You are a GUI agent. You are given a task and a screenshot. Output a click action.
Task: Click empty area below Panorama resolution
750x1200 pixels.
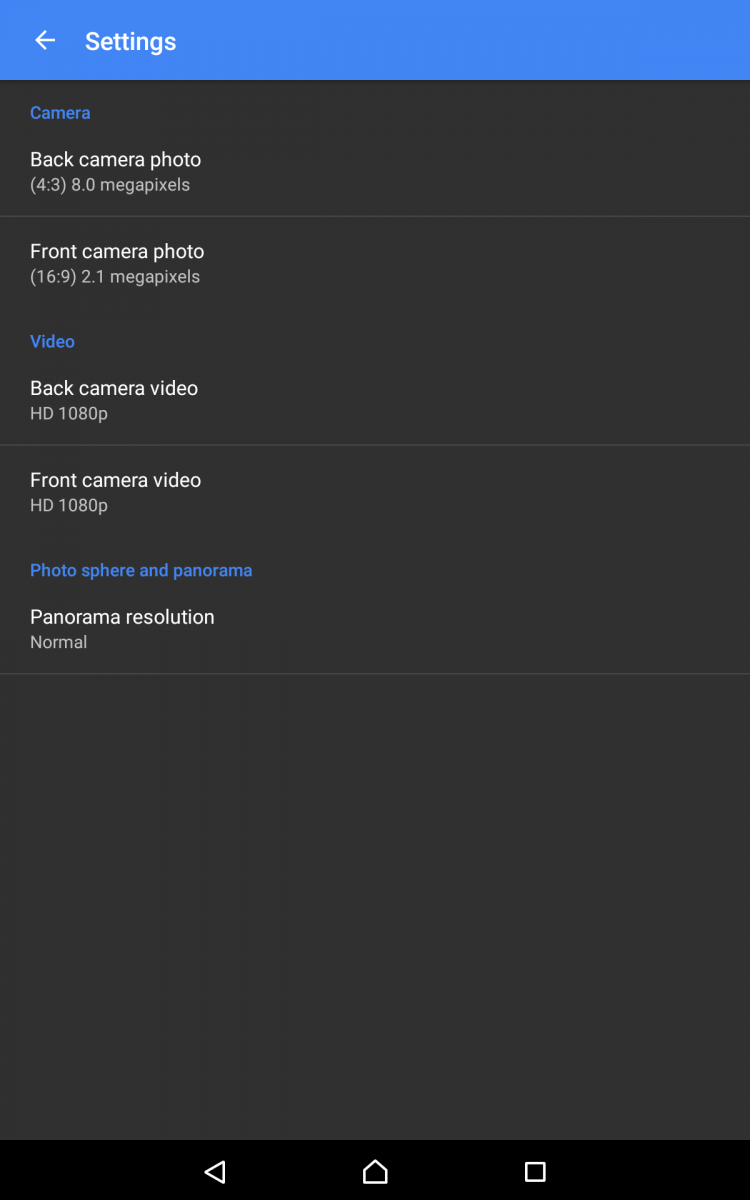375,900
